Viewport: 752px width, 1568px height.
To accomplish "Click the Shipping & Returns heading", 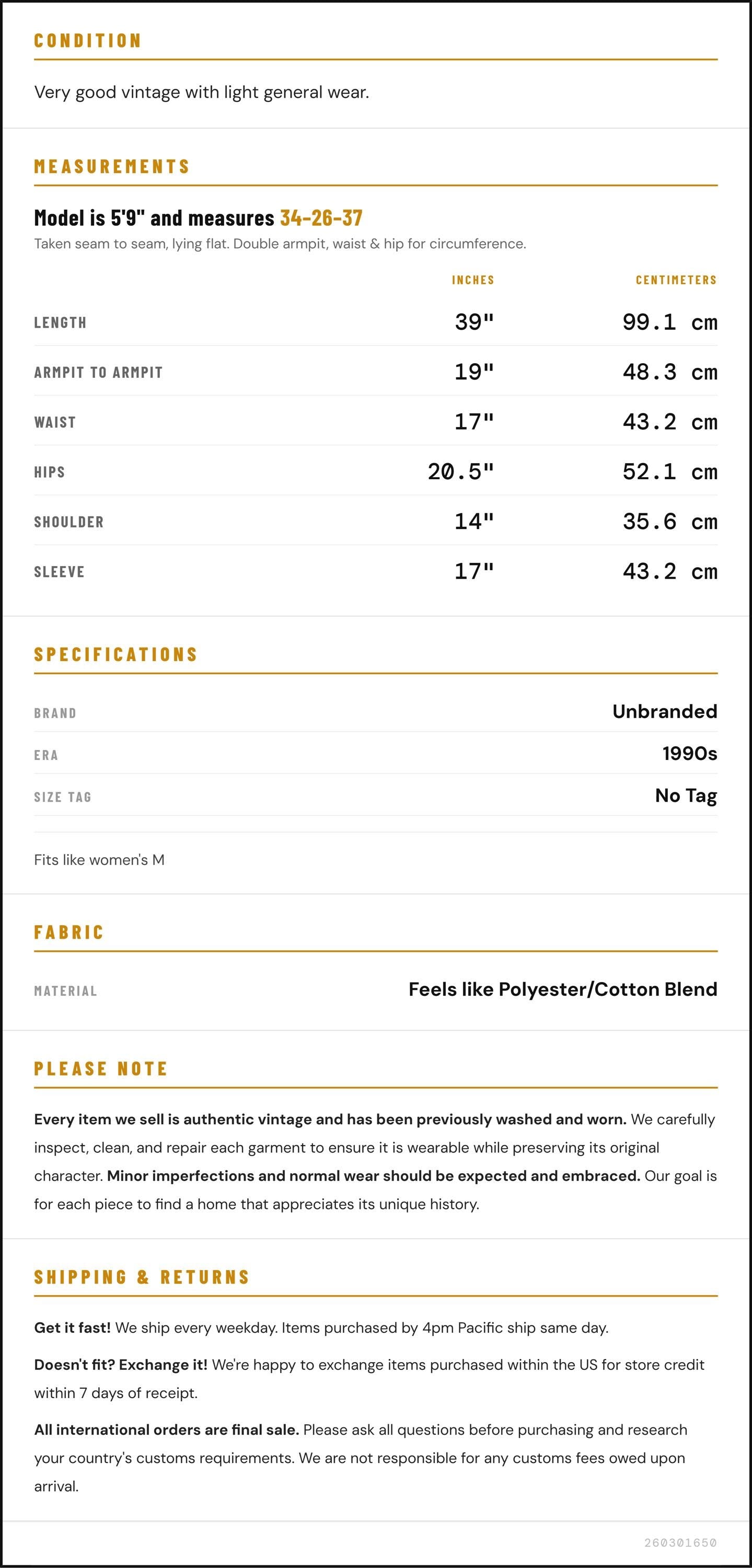I will point(142,1277).
